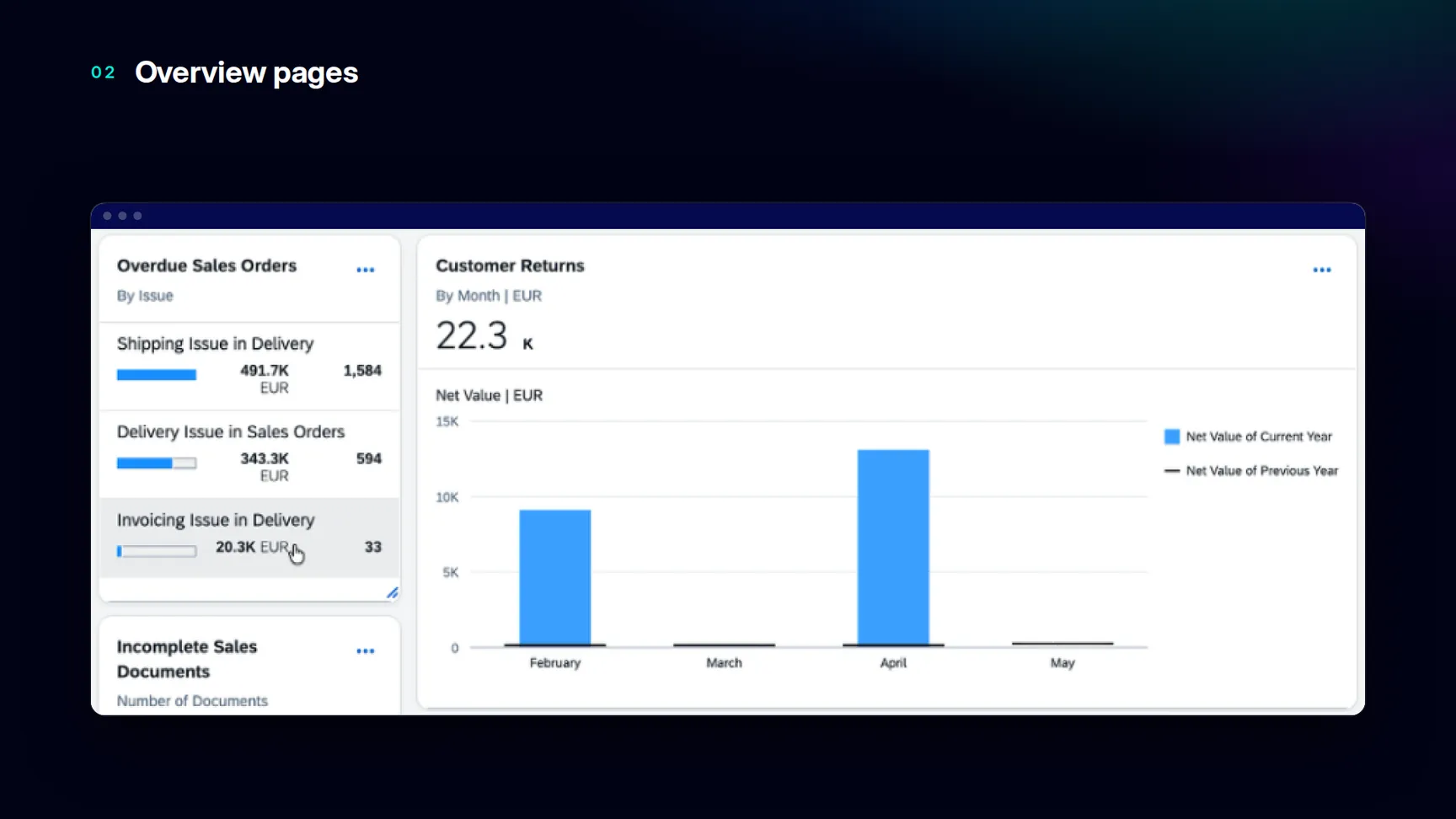Click Invoicing Issue progress bar
Image resolution: width=1456 pixels, height=819 pixels.
coord(157,551)
